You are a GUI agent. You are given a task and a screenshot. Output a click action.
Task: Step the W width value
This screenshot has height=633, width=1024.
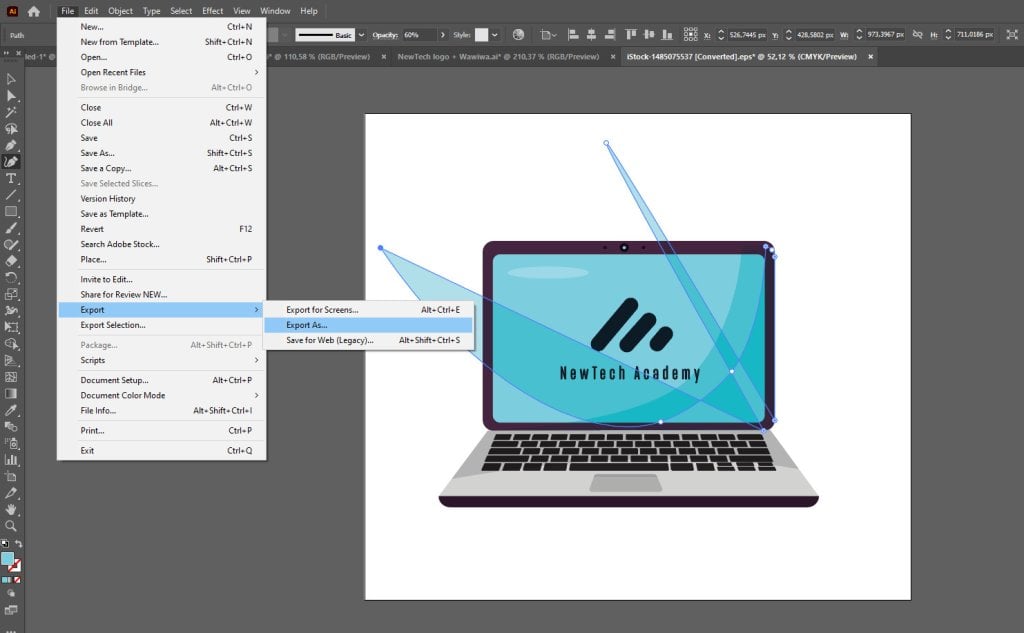click(x=859, y=35)
